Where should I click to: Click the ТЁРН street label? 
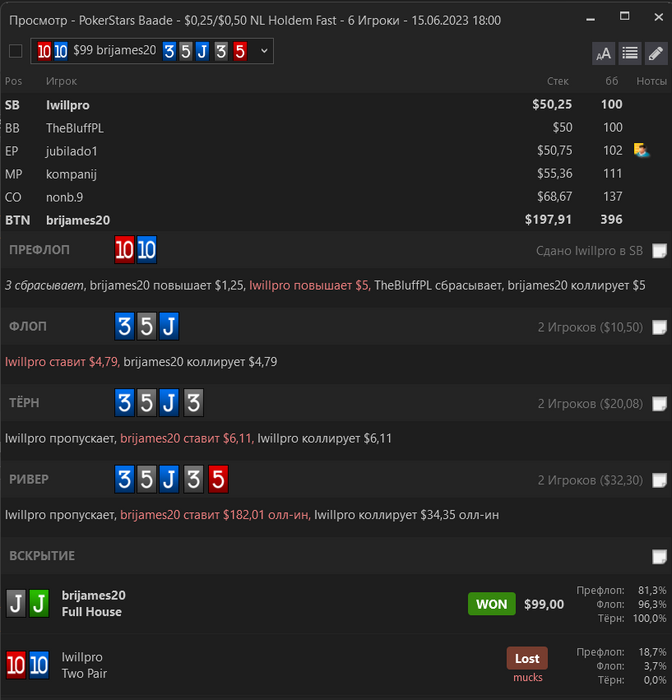(24, 403)
